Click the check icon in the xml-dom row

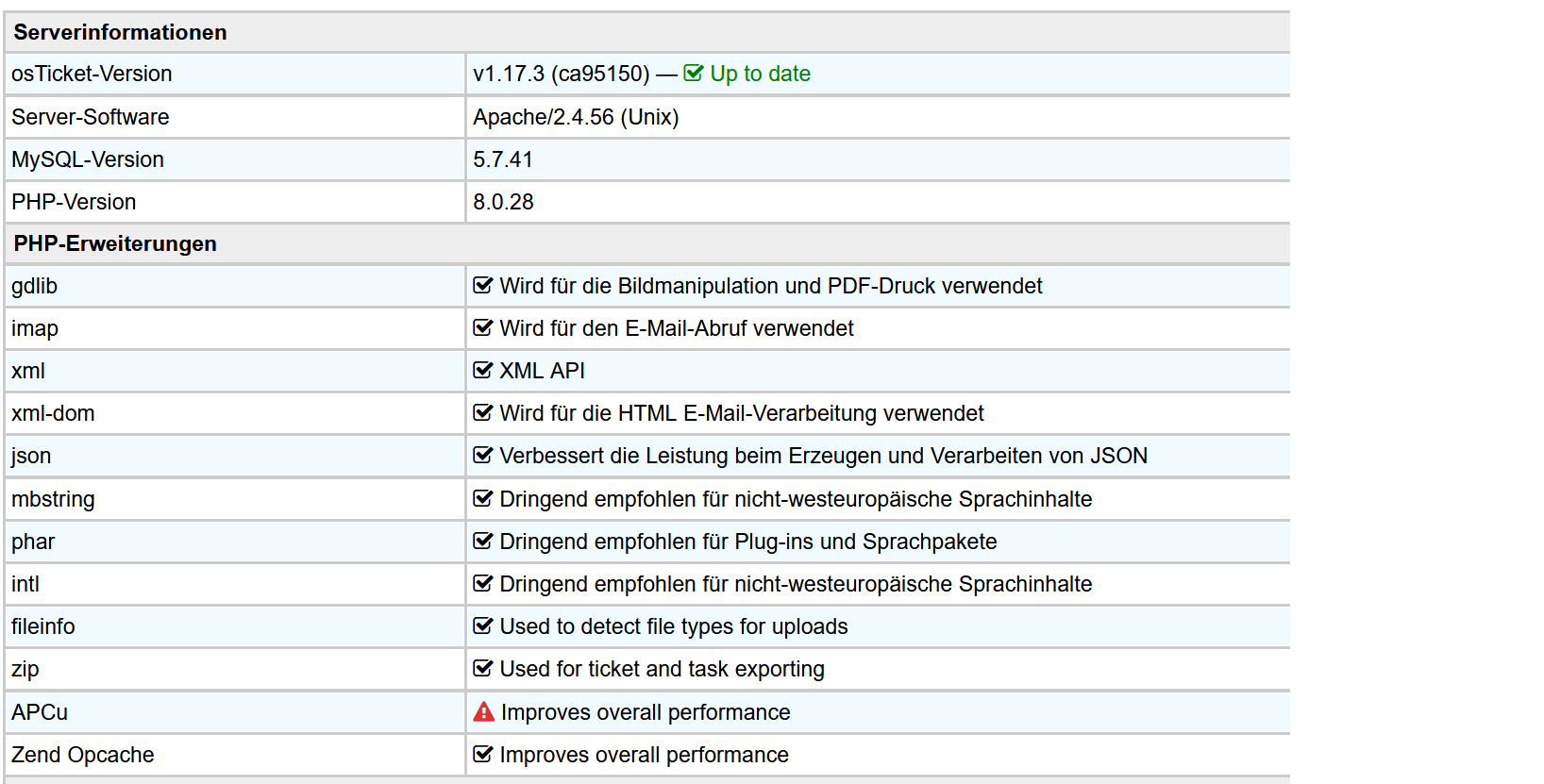click(482, 413)
